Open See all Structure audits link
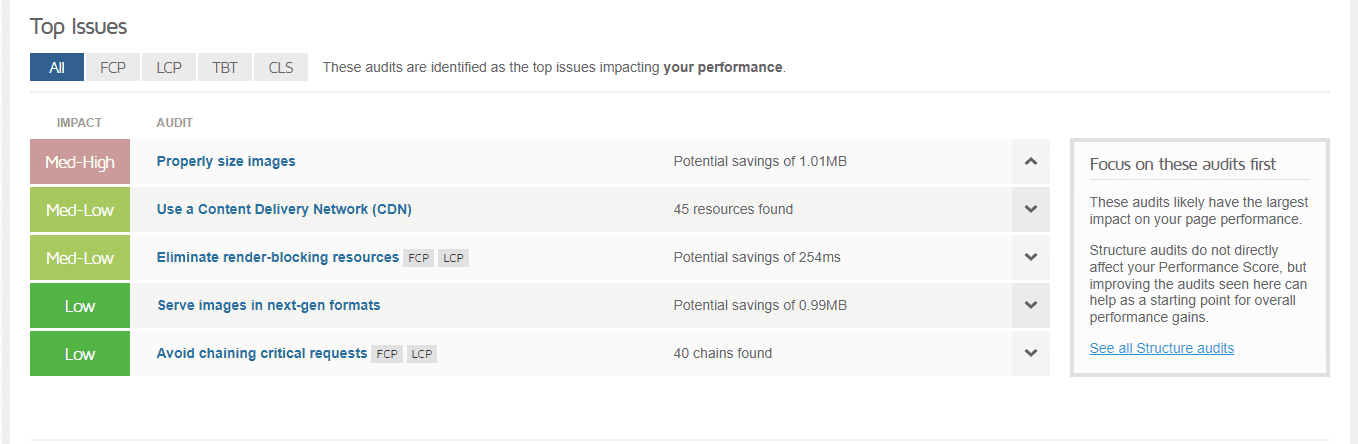This screenshot has height=444, width=1358. [1162, 348]
